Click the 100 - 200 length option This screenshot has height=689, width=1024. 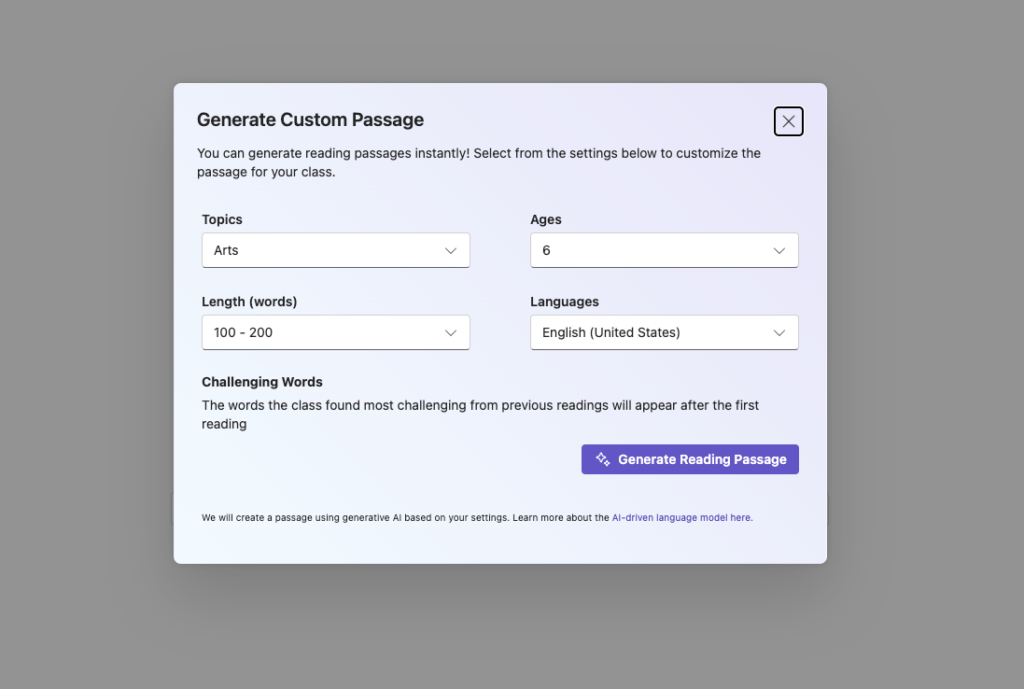click(335, 332)
